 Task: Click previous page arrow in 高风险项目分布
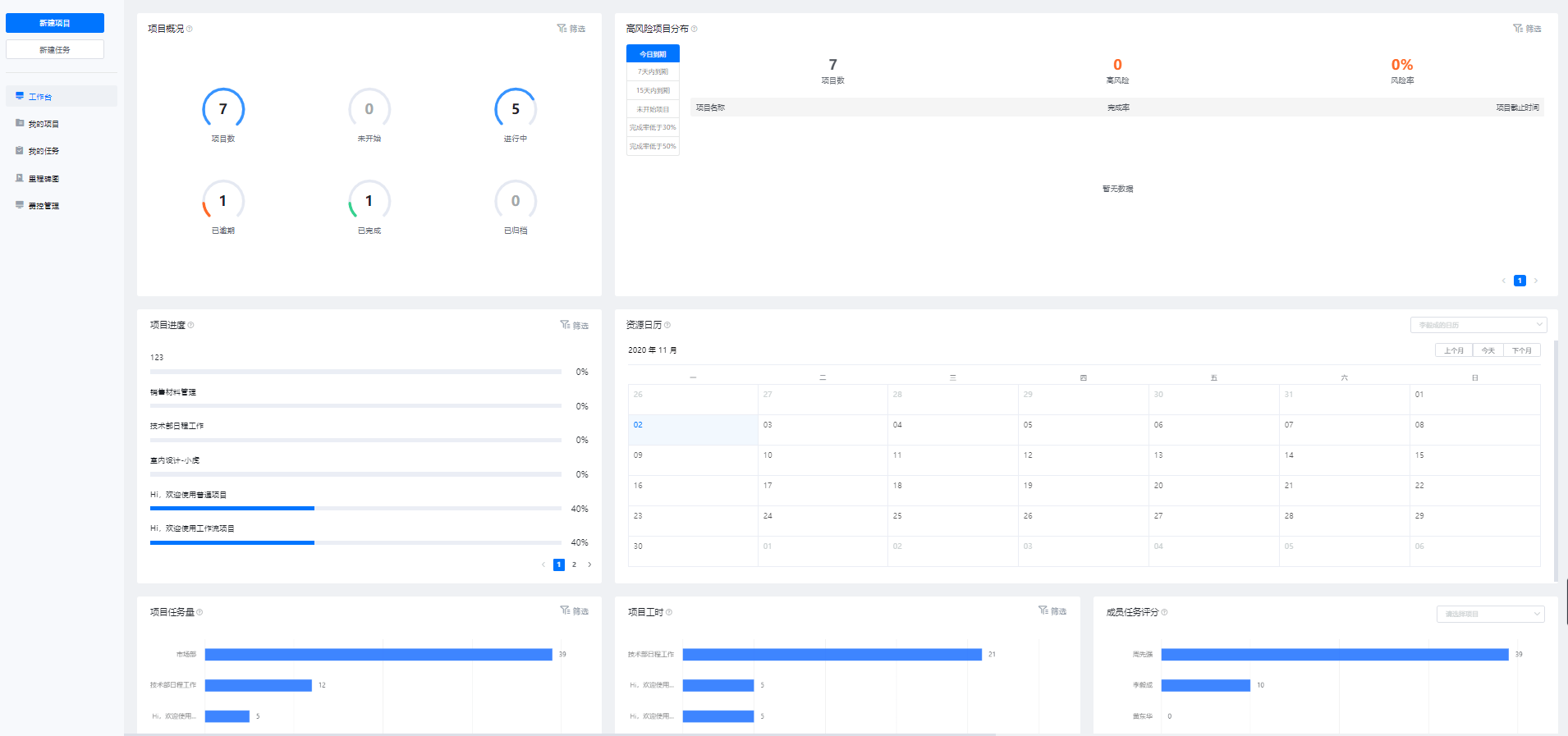tap(1504, 281)
